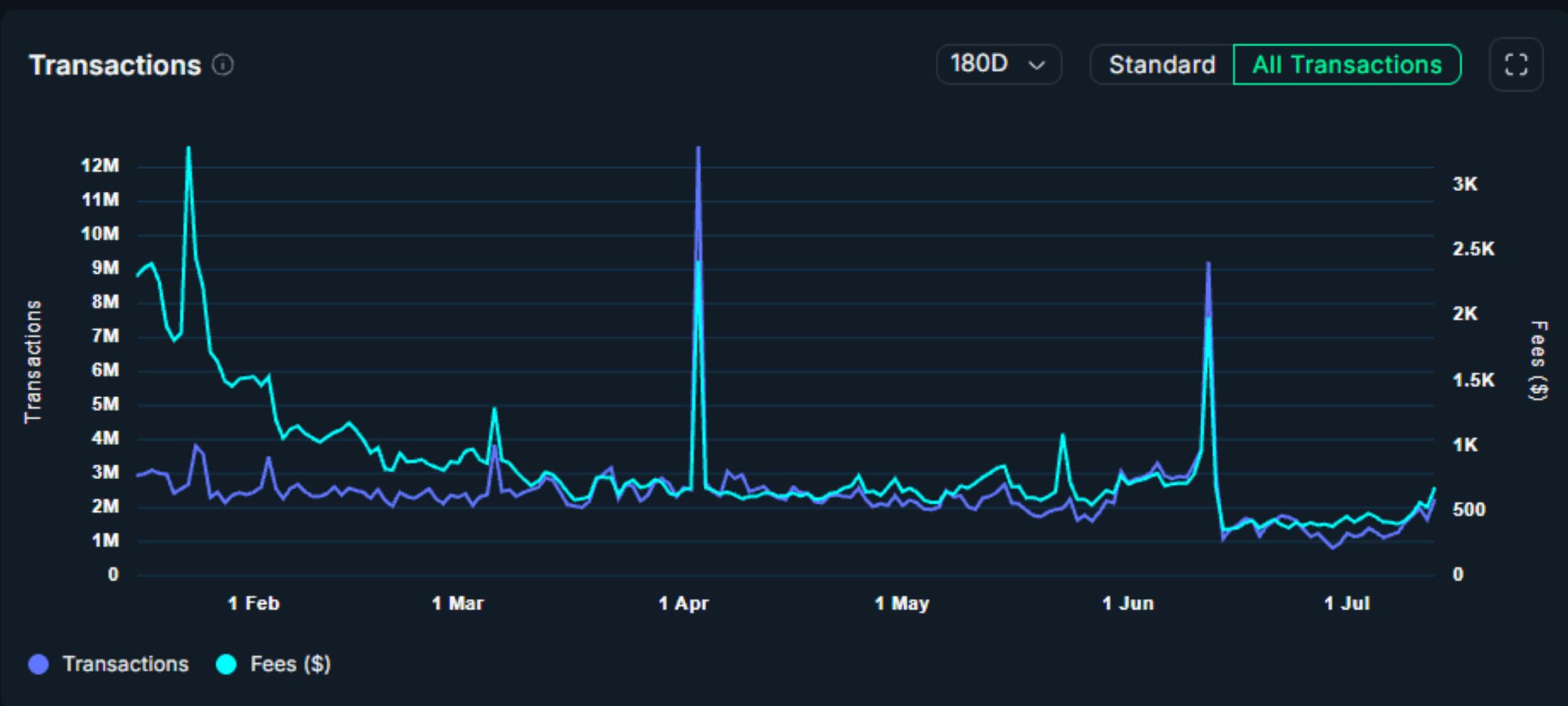1568x706 pixels.
Task: Open the 180D time range dropdown
Action: (997, 65)
